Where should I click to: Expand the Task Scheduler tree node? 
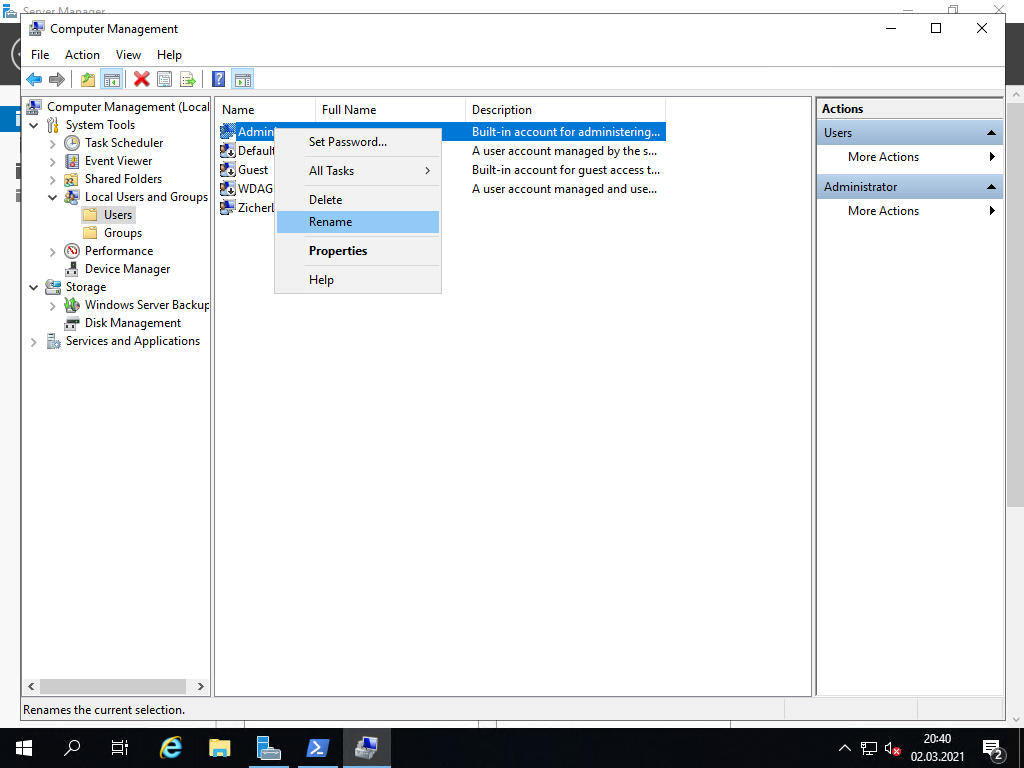[x=53, y=143]
